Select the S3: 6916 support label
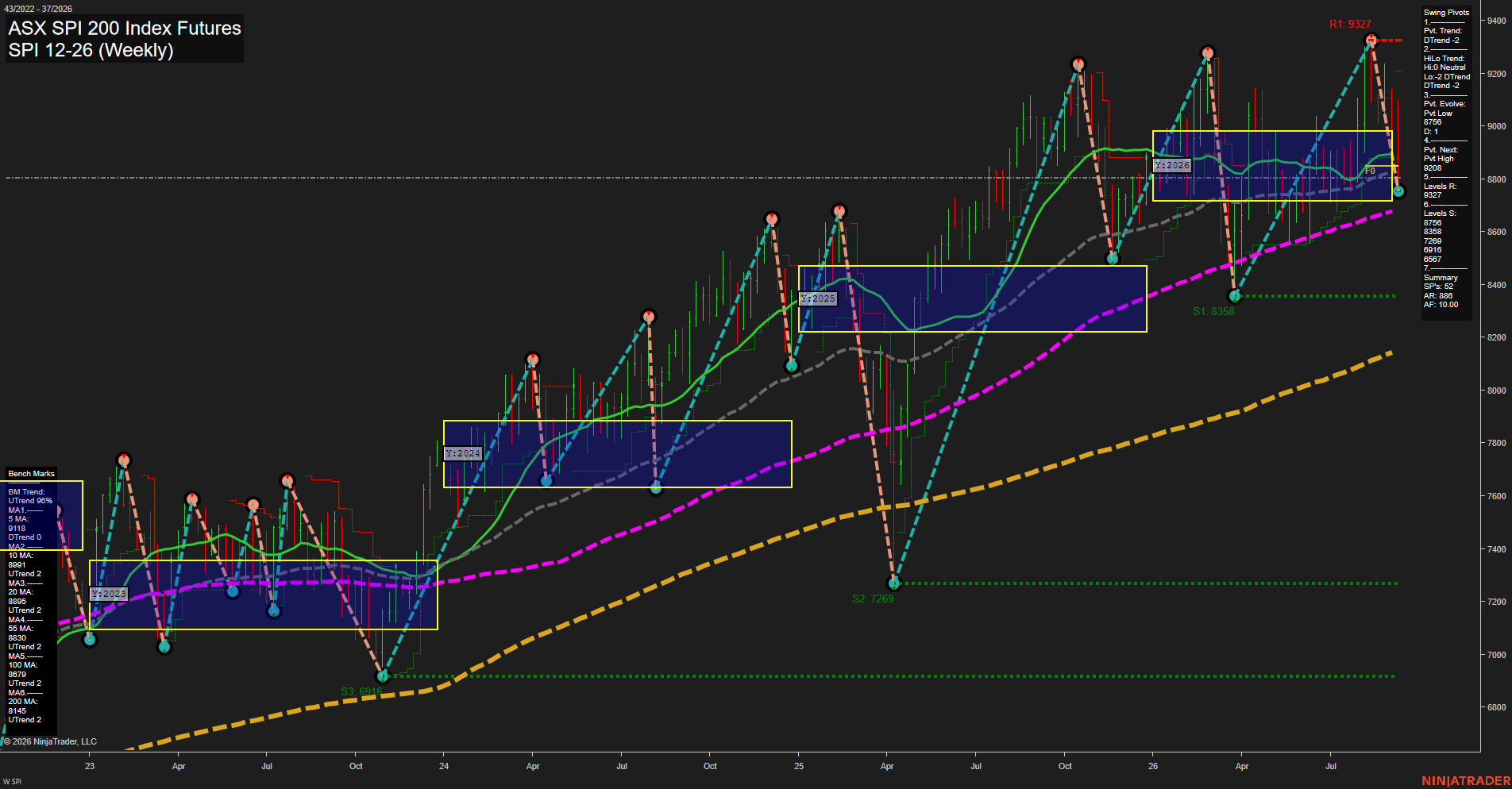 361,691
